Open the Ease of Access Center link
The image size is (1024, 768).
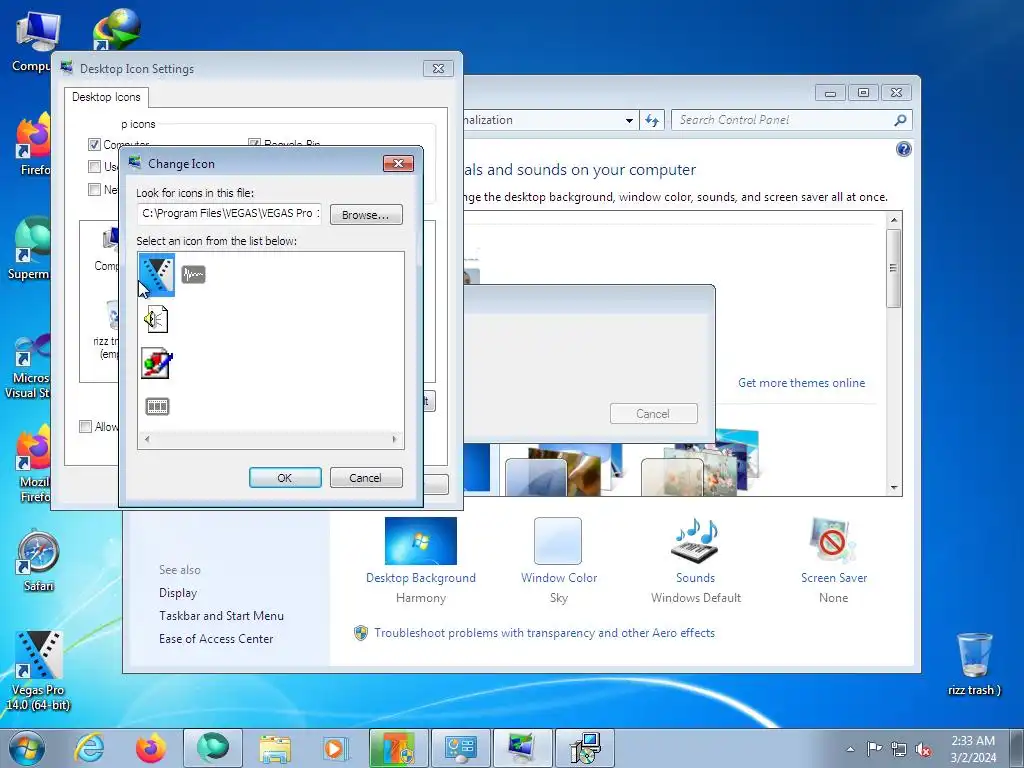pos(216,639)
